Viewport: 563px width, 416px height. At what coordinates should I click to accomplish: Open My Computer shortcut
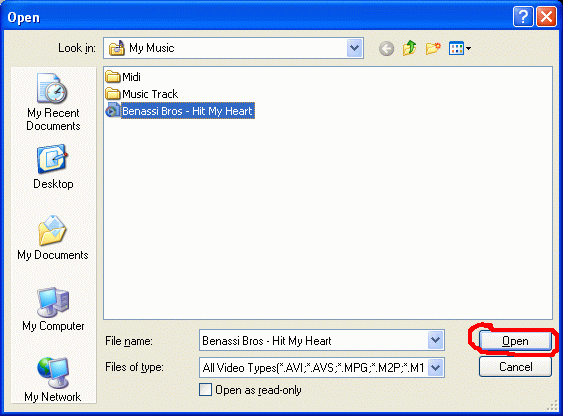53,309
